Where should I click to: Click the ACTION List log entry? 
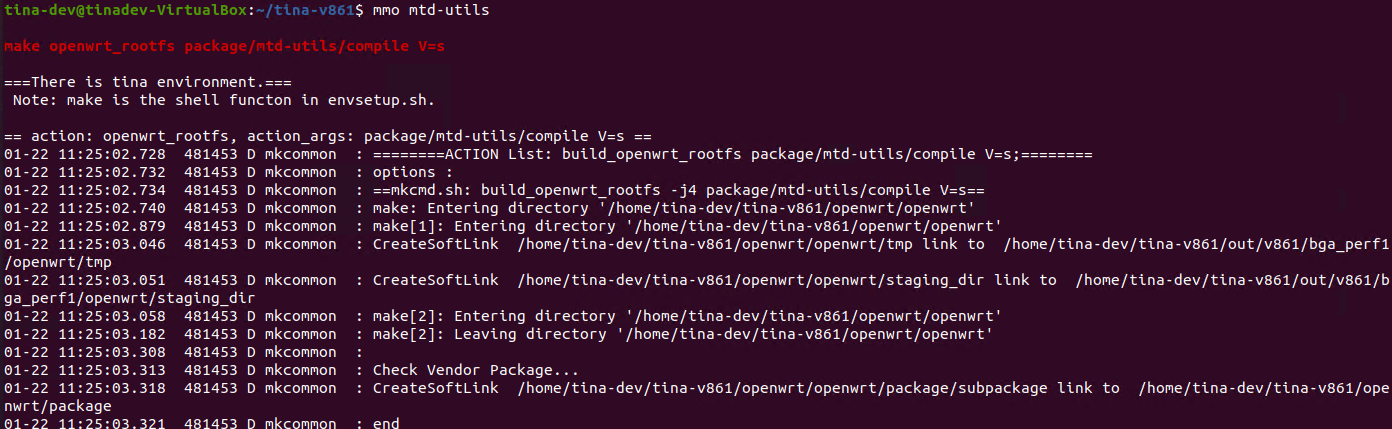[x=732, y=154]
